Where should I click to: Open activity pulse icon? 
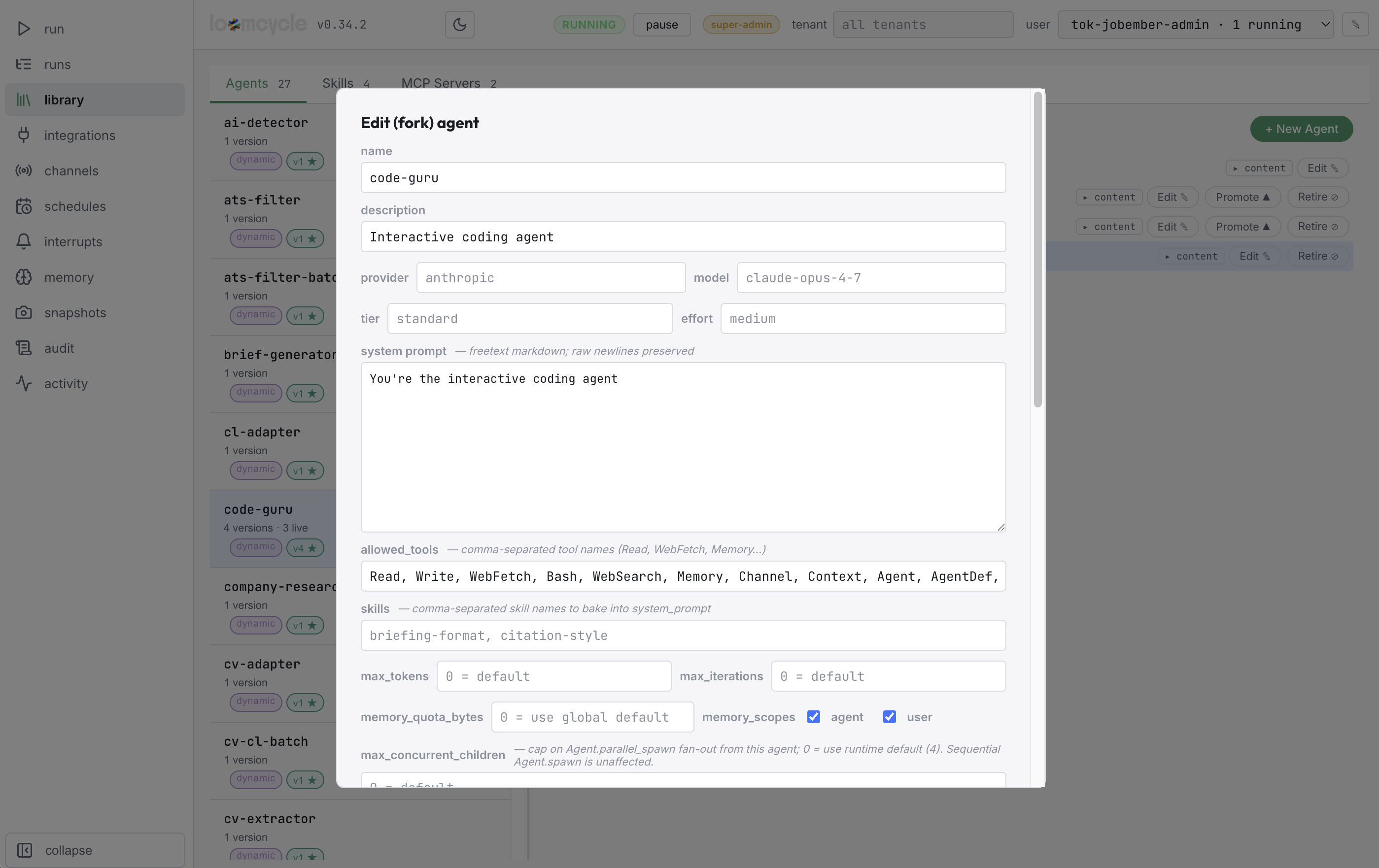[24, 384]
